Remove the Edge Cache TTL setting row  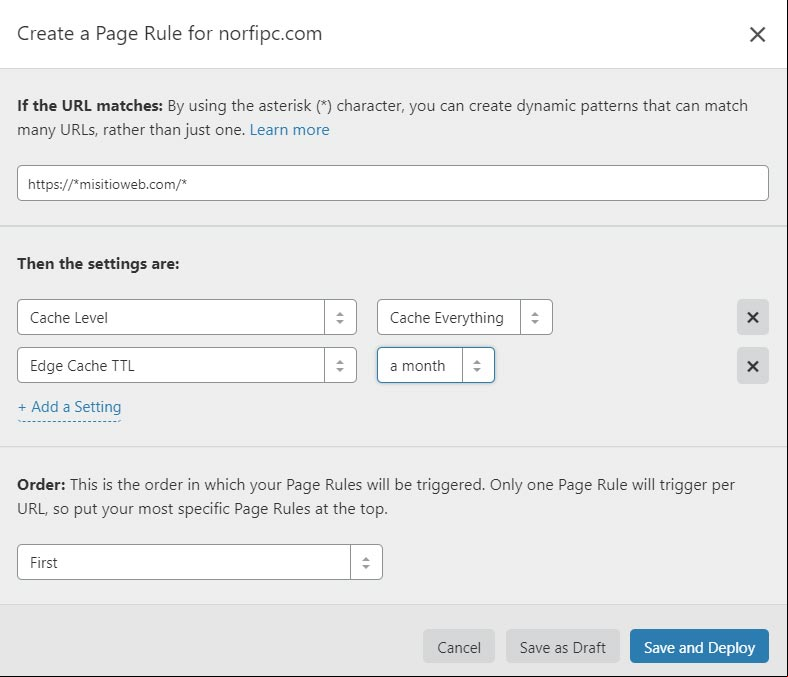[x=753, y=365]
